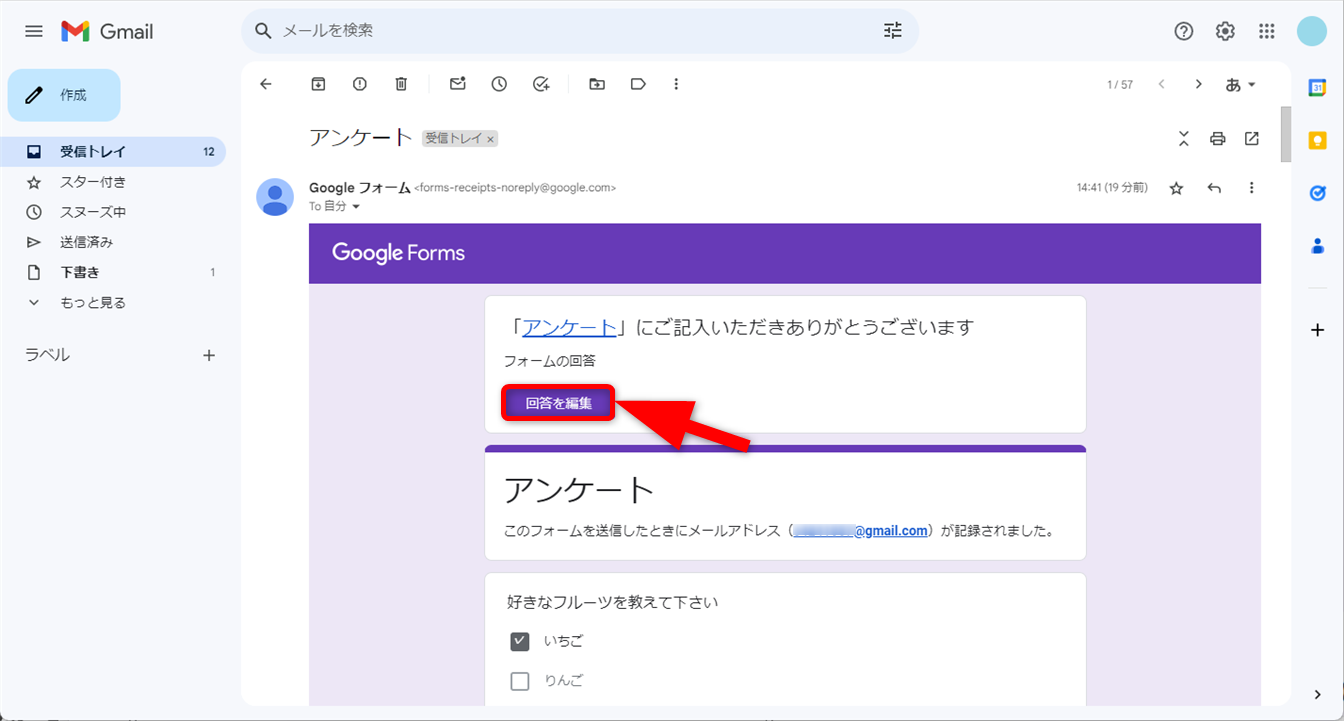Screen dimensions: 1344x721
Task: Star the Google フォーム message
Action: pos(1176,188)
